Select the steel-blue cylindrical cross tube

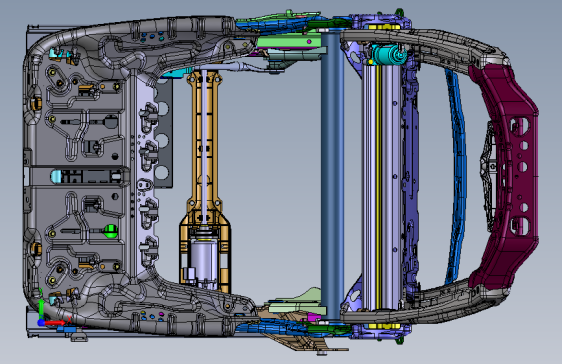click(x=332, y=174)
